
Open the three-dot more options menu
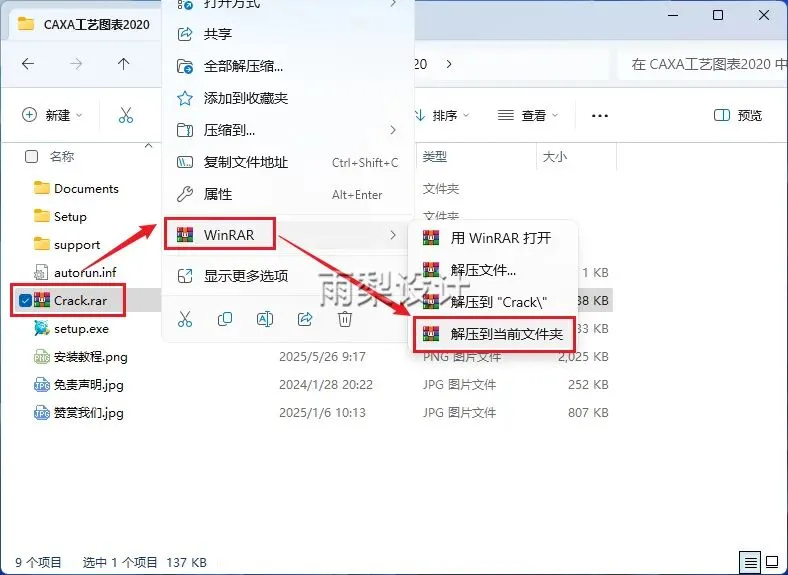600,116
